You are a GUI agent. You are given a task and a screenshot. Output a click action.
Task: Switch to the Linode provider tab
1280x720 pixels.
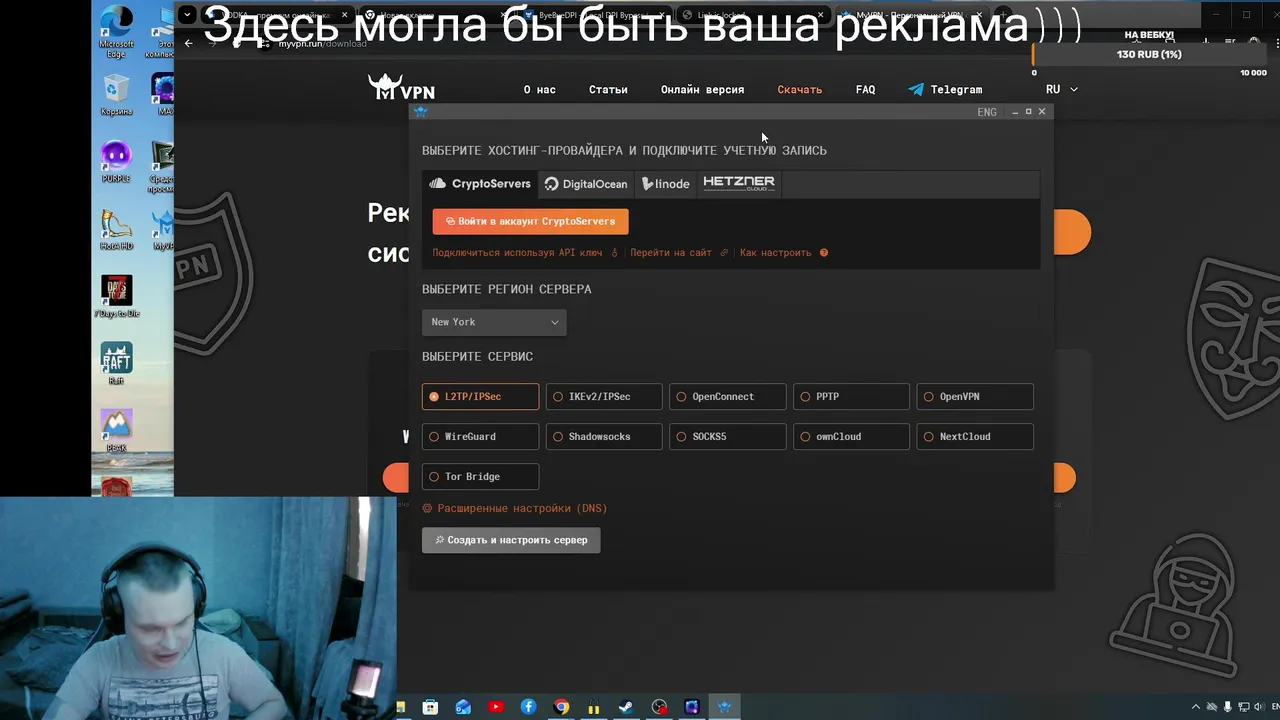click(666, 184)
